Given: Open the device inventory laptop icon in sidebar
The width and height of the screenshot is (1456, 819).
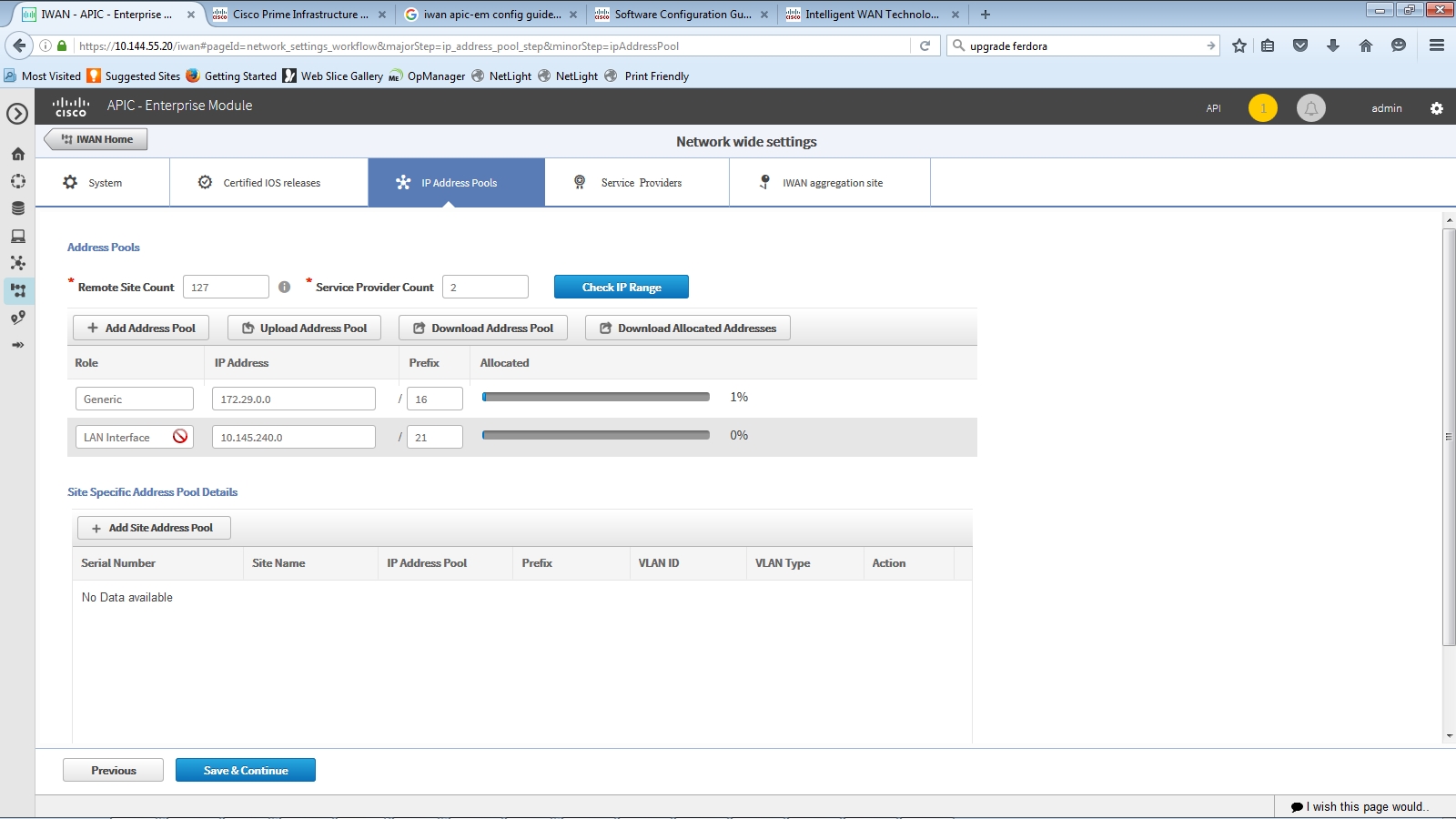Looking at the screenshot, I should [x=17, y=236].
